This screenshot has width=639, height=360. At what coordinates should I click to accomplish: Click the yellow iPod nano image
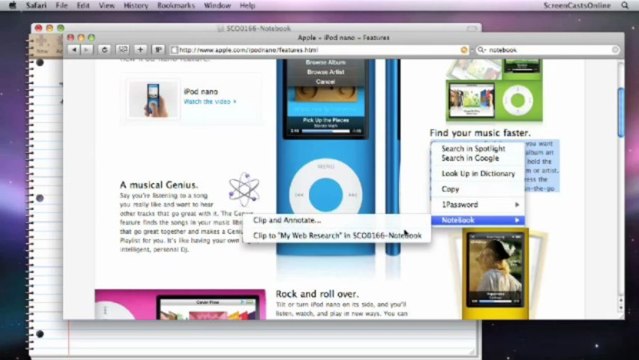[x=496, y=274]
